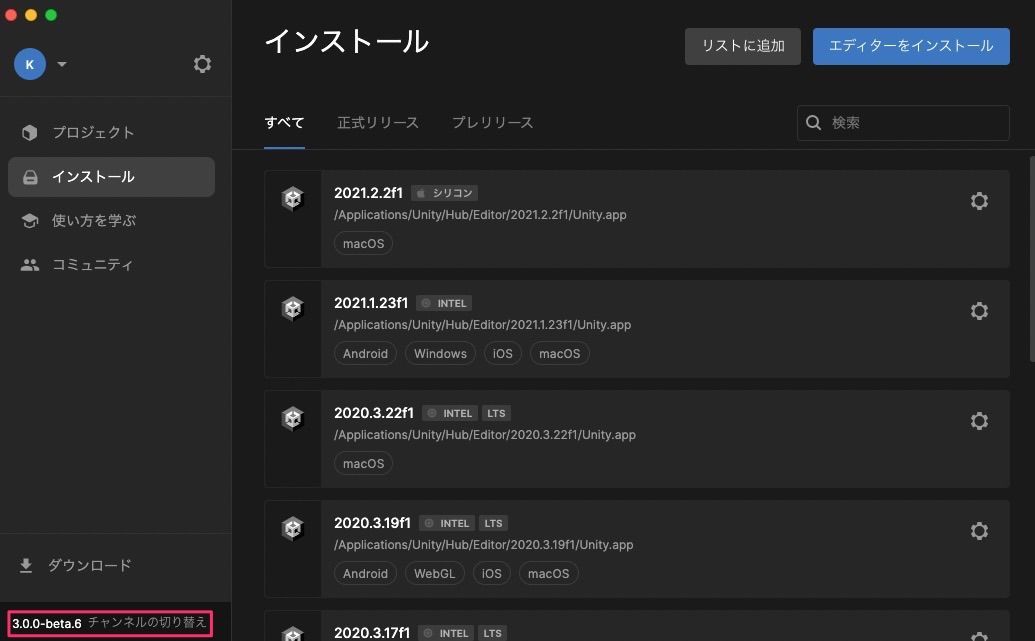Select the Android module tag under 2021.1.23f1

pos(365,353)
